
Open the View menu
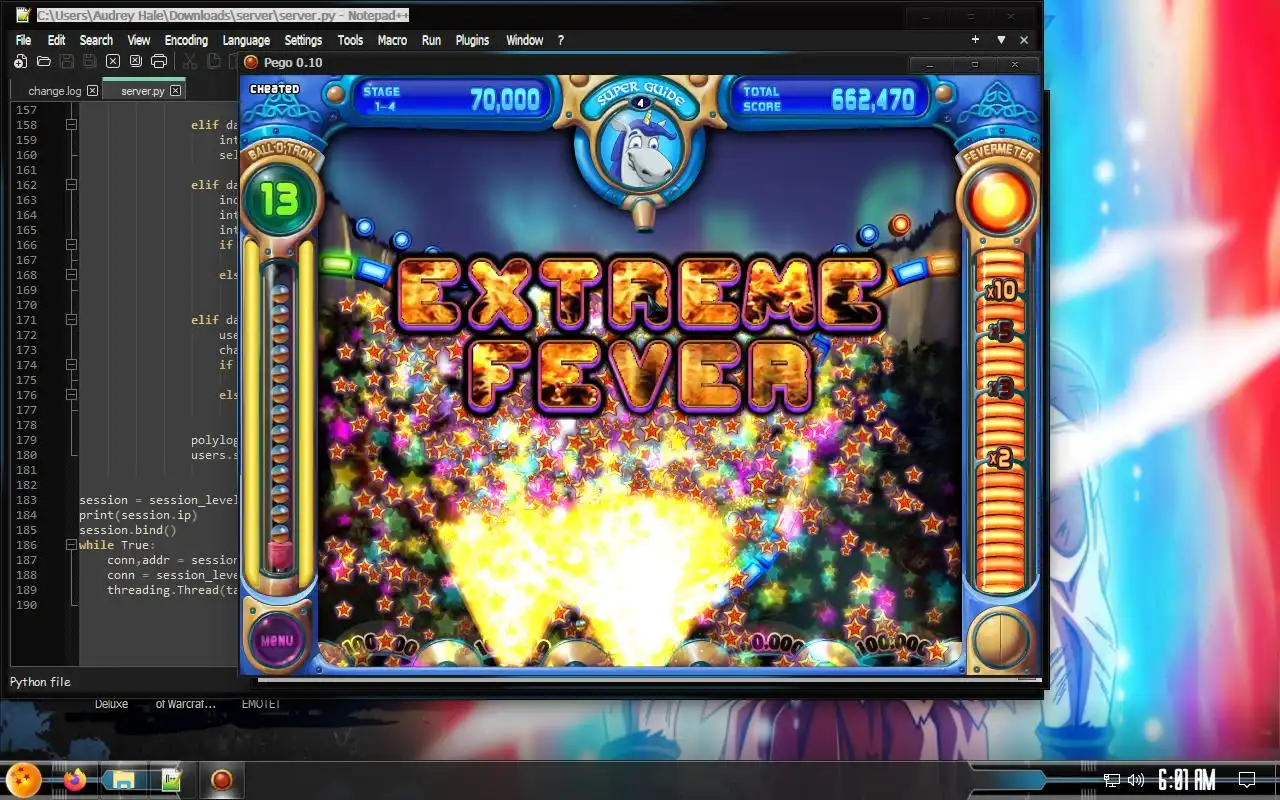click(139, 40)
